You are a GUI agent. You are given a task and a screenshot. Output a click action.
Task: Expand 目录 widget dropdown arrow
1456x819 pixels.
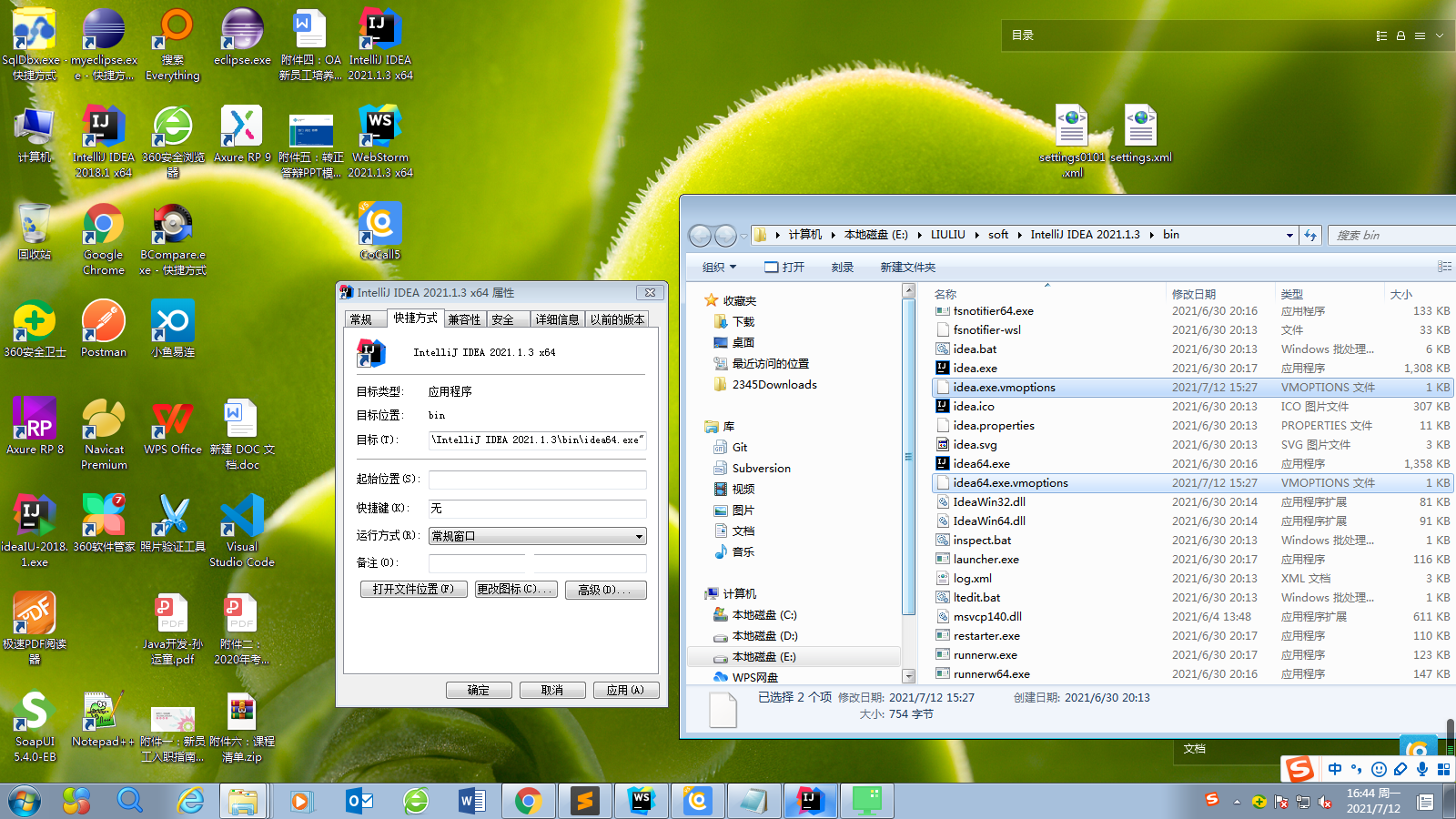(1440, 35)
